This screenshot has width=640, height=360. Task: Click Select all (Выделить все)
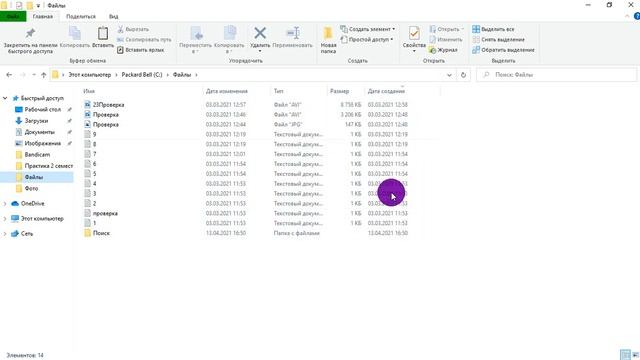point(493,29)
